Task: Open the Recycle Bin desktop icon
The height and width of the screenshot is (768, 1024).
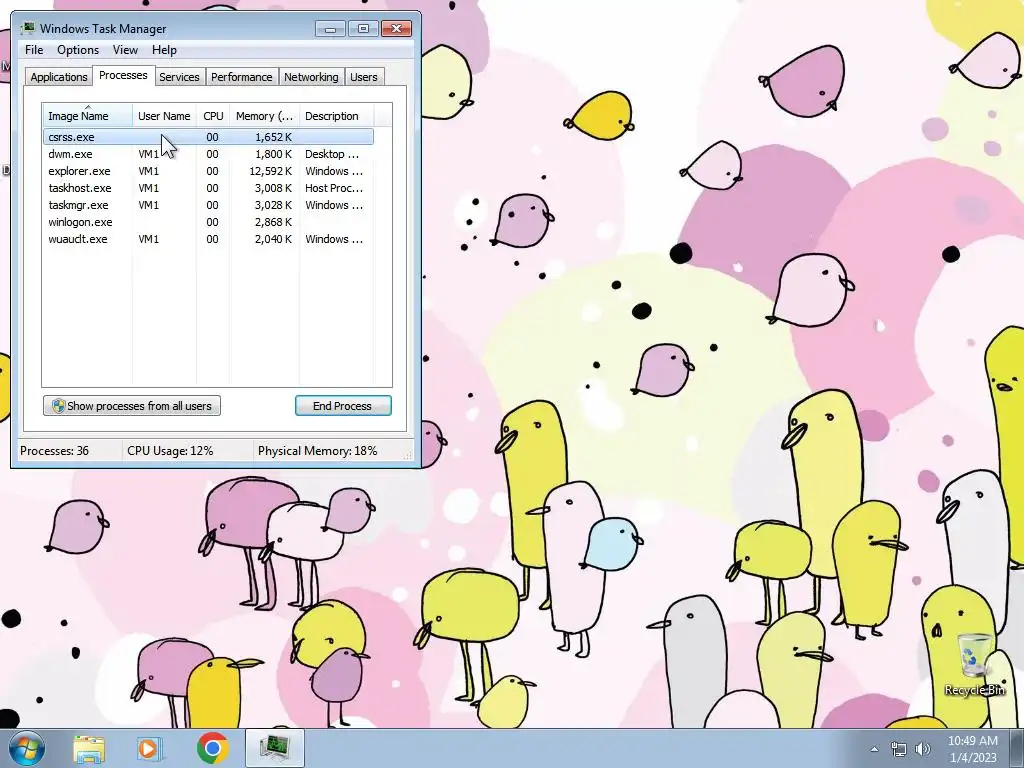Action: (974, 664)
